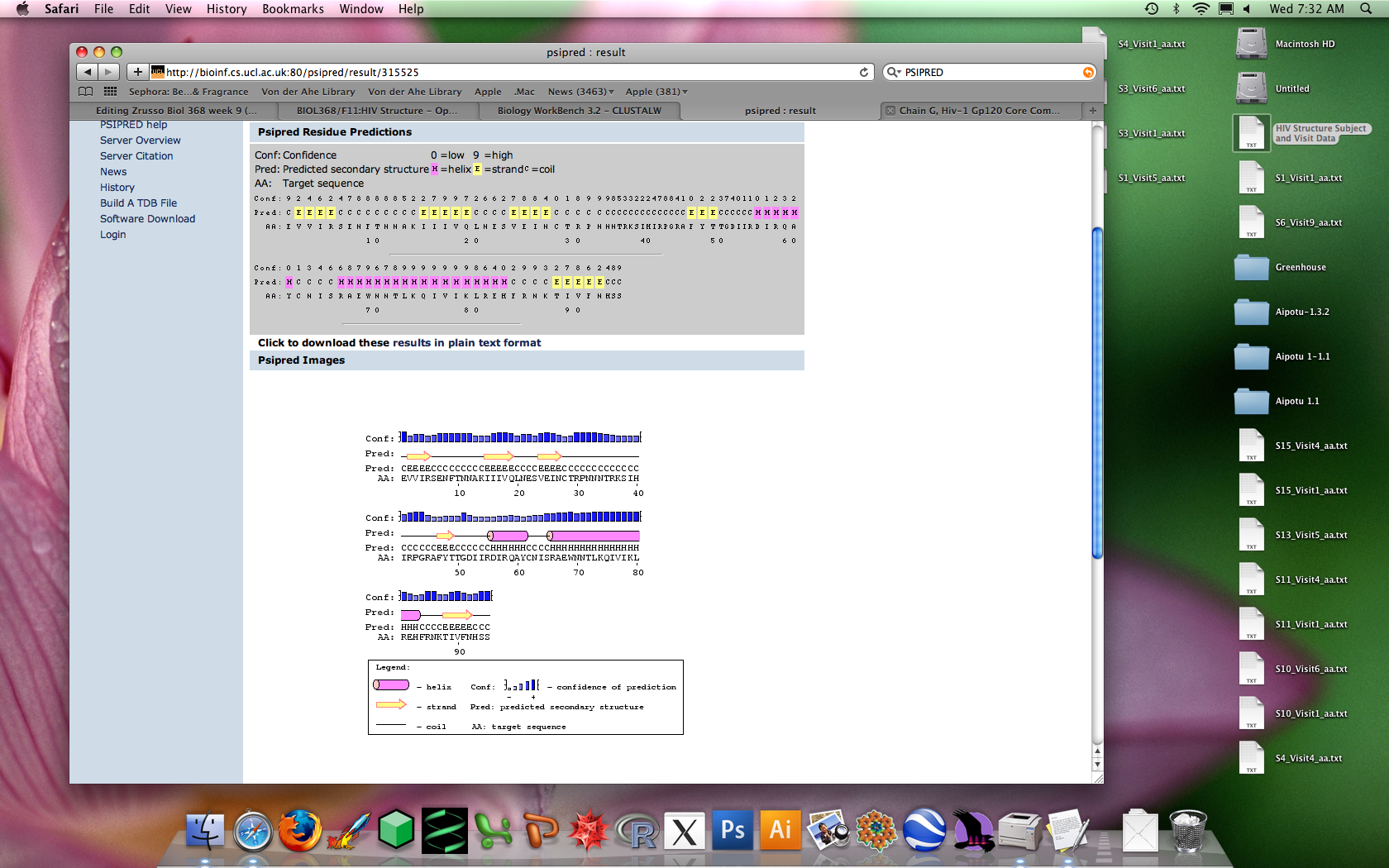Switch to Biology WorkBench CLUSTALW tab
Image resolution: width=1389 pixels, height=868 pixels.
coord(579,111)
